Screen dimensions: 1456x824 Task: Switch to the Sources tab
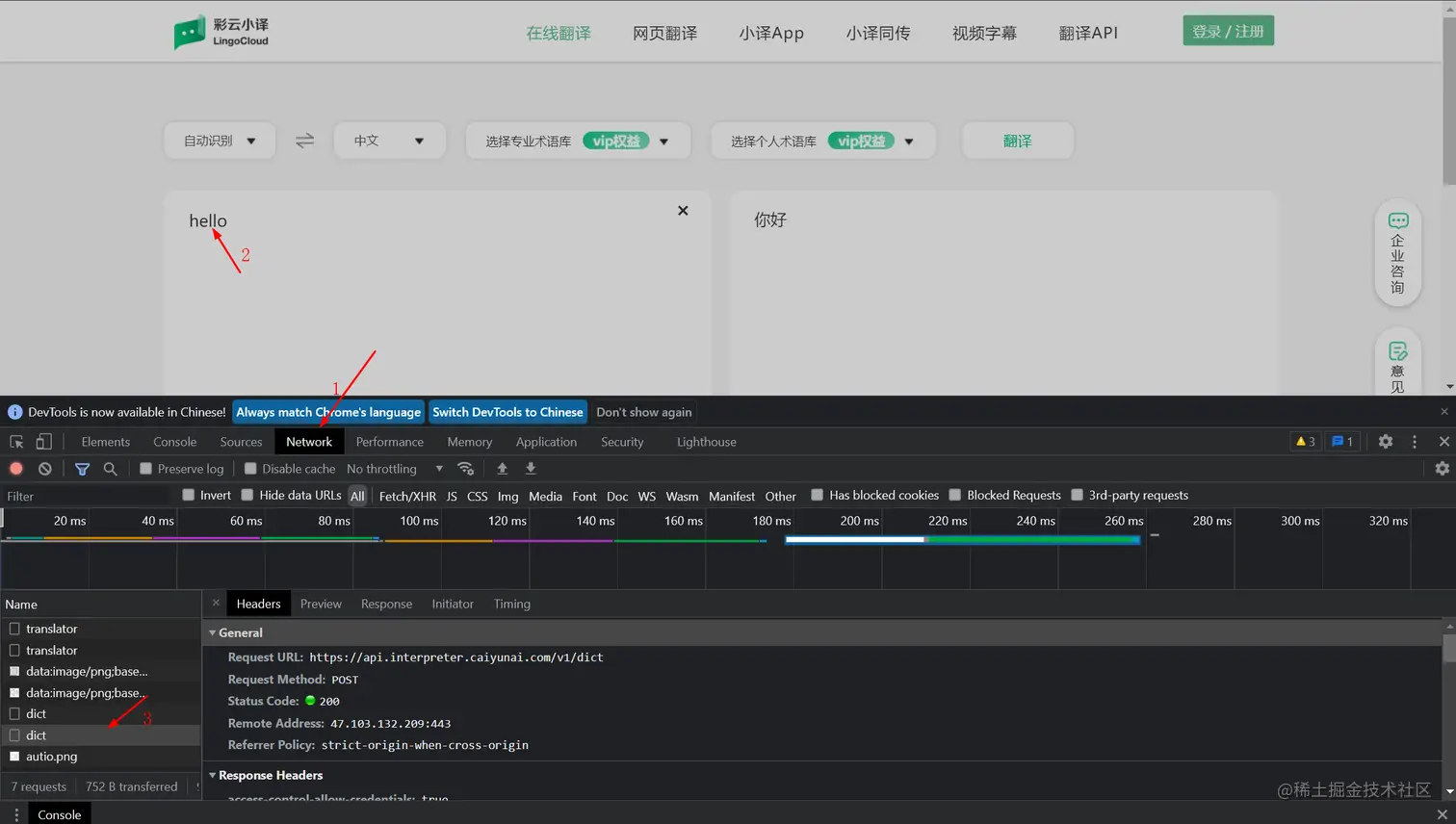click(241, 442)
